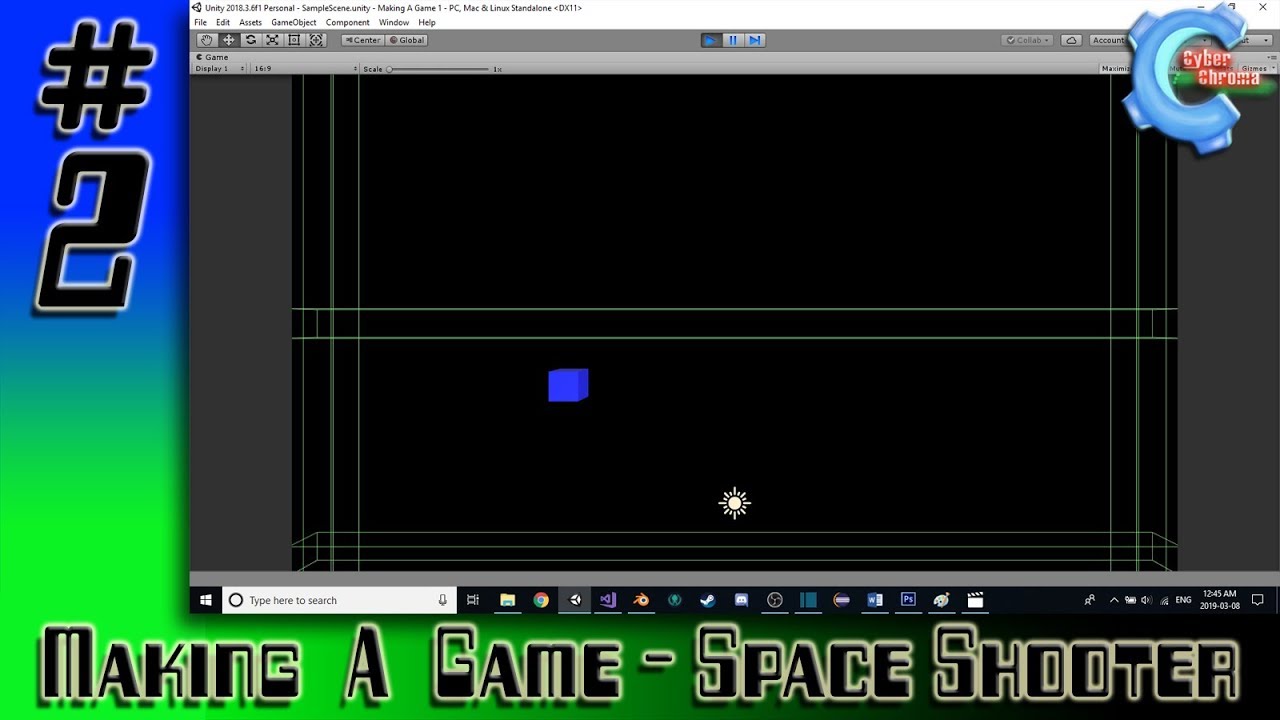The width and height of the screenshot is (1280, 720).
Task: Open the 16:9 aspect ratio dropdown
Action: 304,69
